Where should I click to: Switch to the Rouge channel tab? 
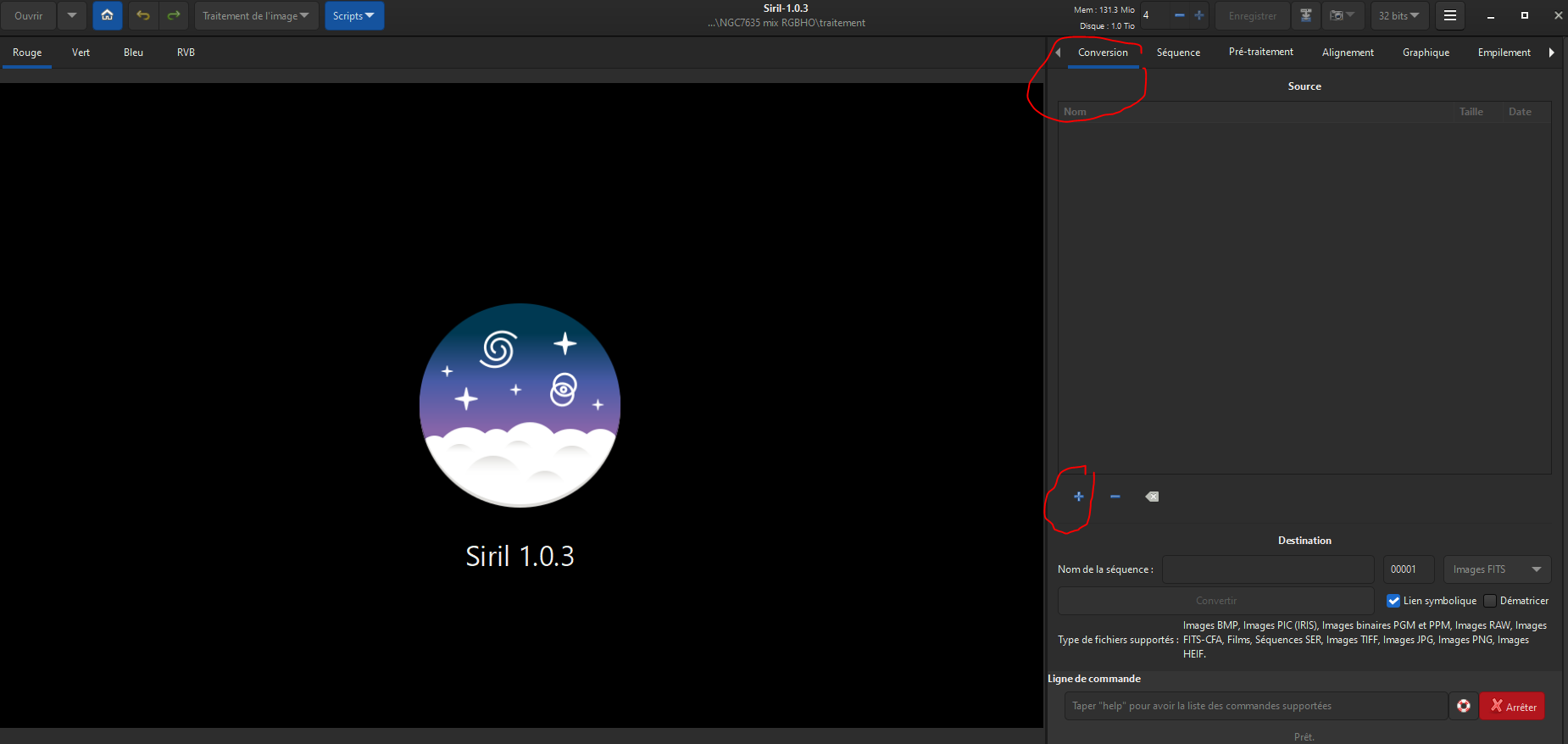click(27, 53)
